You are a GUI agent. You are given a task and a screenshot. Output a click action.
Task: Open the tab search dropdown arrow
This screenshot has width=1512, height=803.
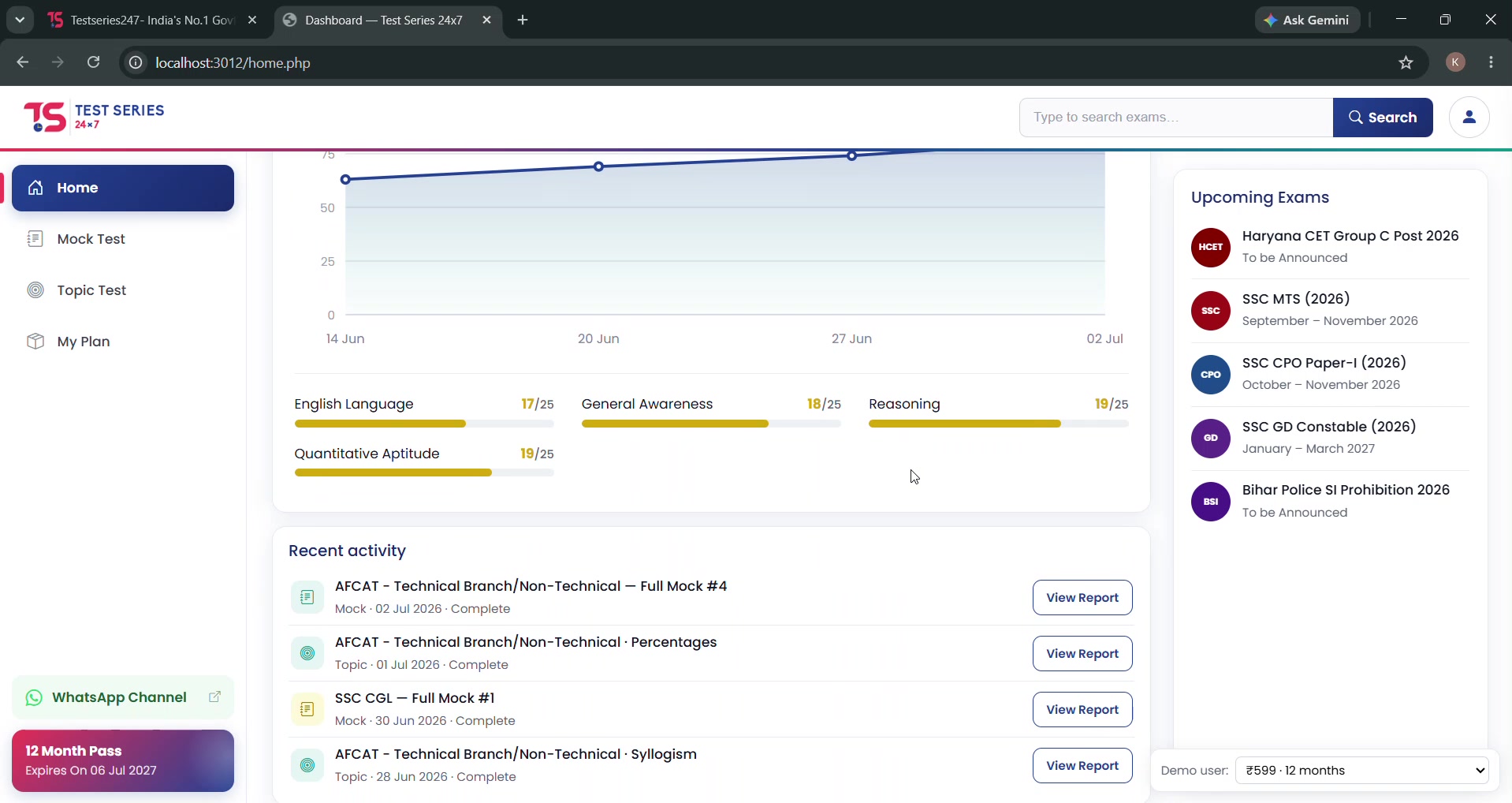point(20,20)
